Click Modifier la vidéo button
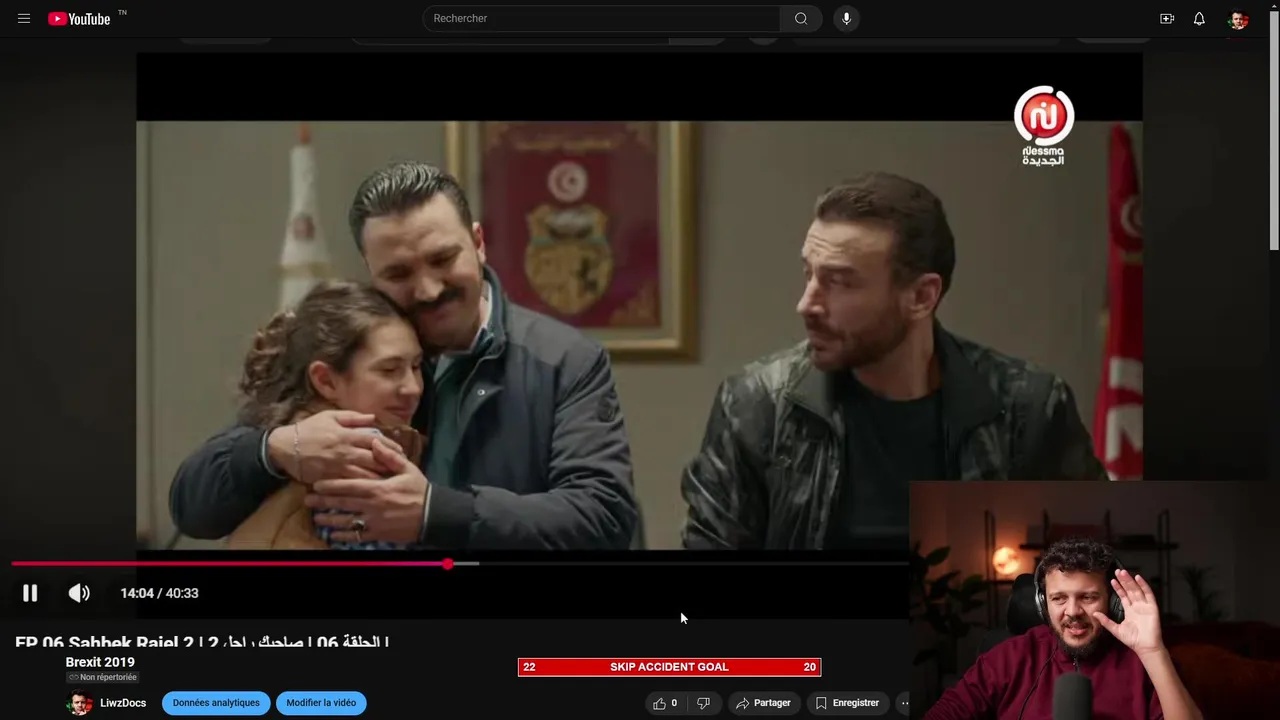This screenshot has width=1280, height=720. [x=321, y=703]
